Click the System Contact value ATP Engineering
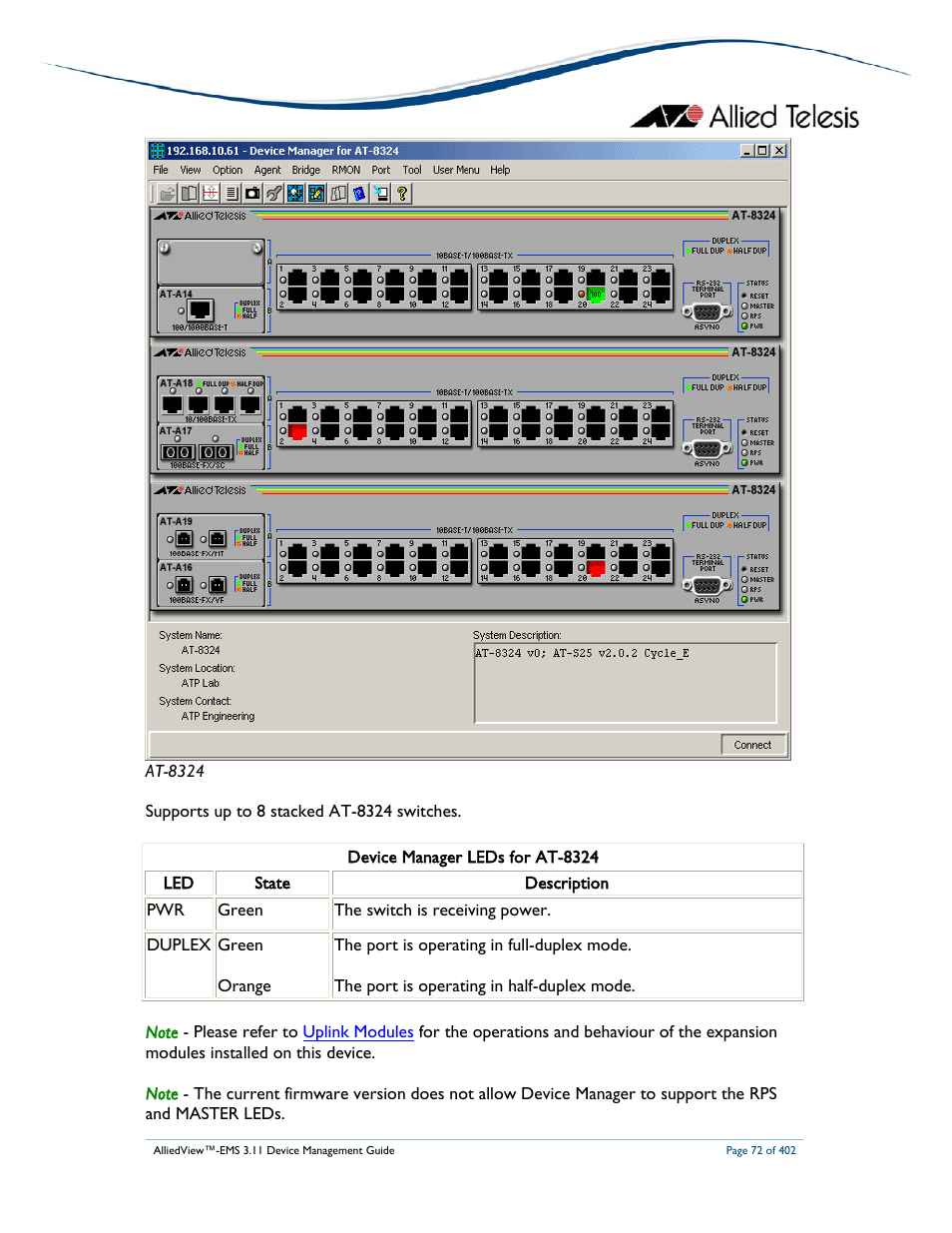 click(218, 717)
